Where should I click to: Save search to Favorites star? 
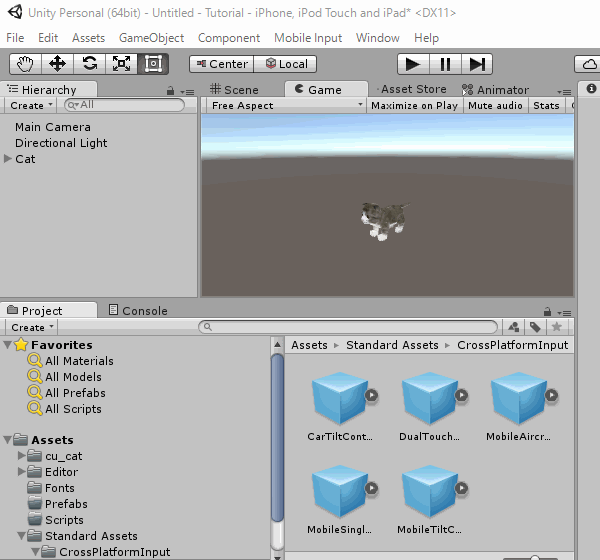tap(557, 327)
